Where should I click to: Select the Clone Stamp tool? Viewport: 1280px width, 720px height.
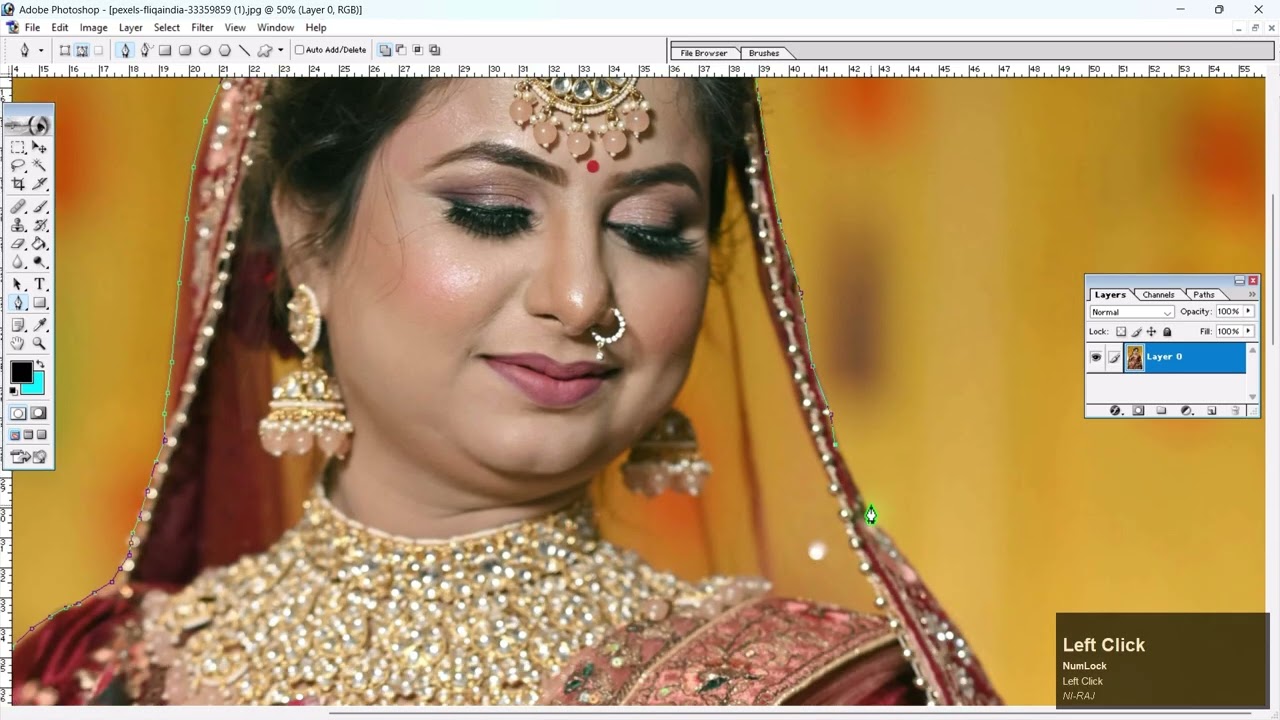point(18,225)
